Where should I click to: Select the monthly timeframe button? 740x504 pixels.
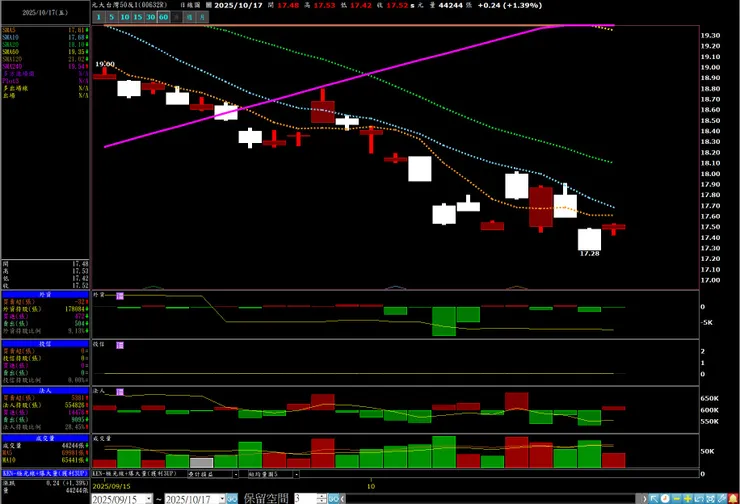(202, 17)
